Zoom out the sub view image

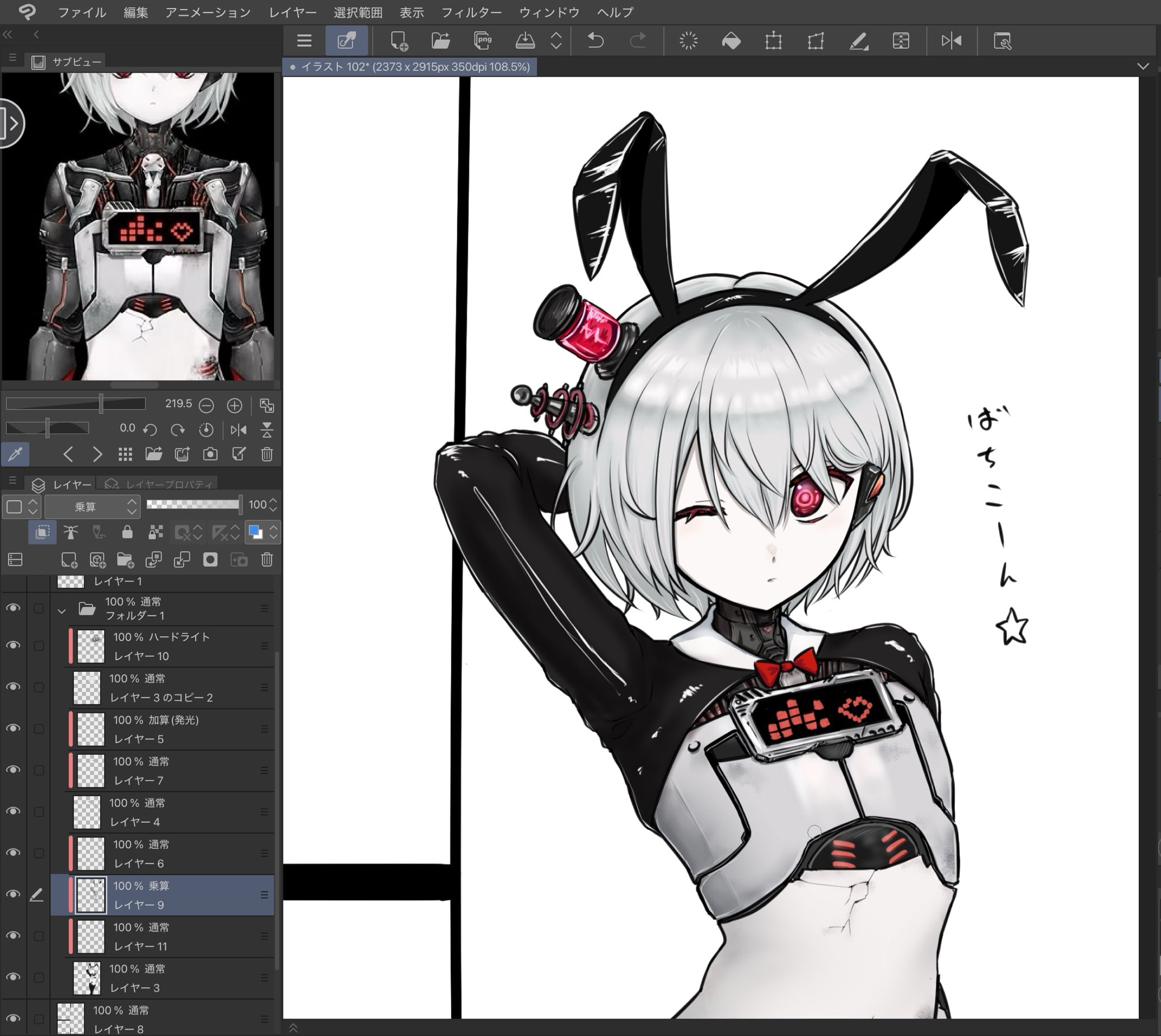(x=206, y=405)
